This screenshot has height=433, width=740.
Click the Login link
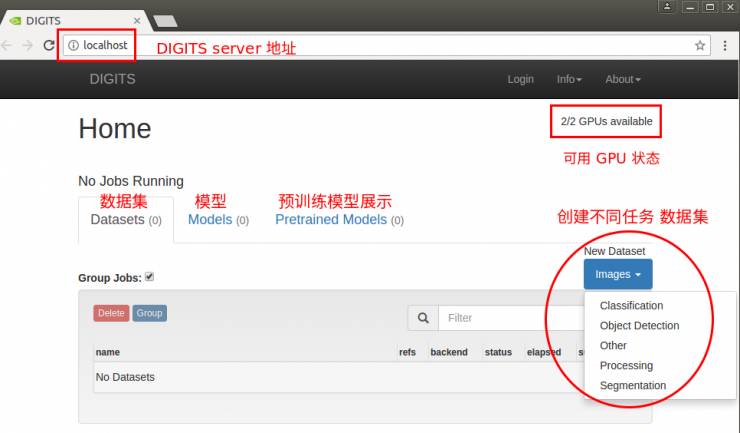coord(521,79)
